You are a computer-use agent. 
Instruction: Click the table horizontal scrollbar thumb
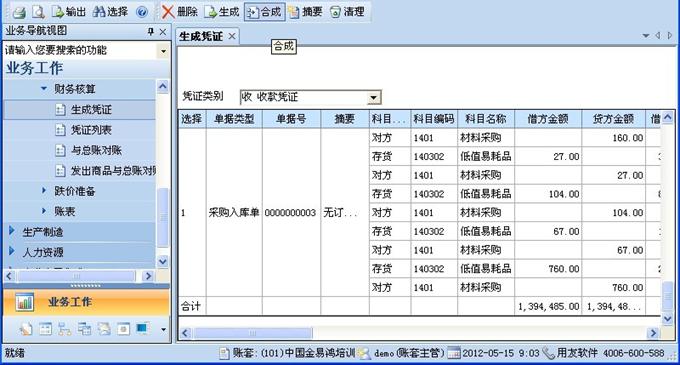click(x=252, y=333)
